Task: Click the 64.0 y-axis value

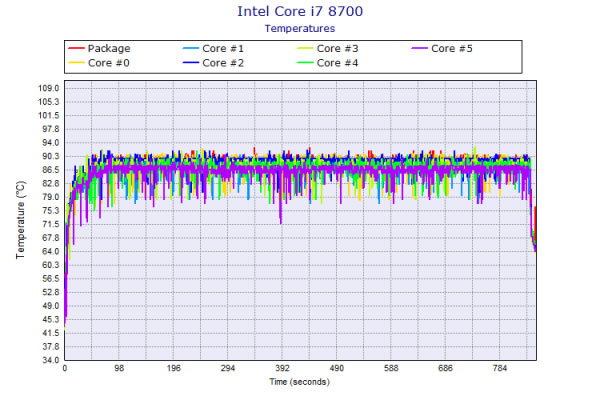Action: coord(51,251)
